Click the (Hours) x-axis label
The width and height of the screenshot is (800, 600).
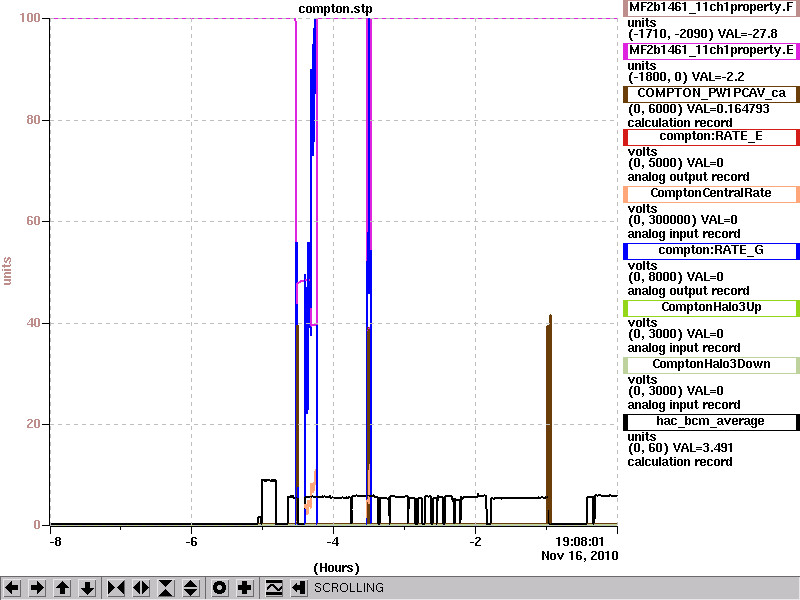336,568
